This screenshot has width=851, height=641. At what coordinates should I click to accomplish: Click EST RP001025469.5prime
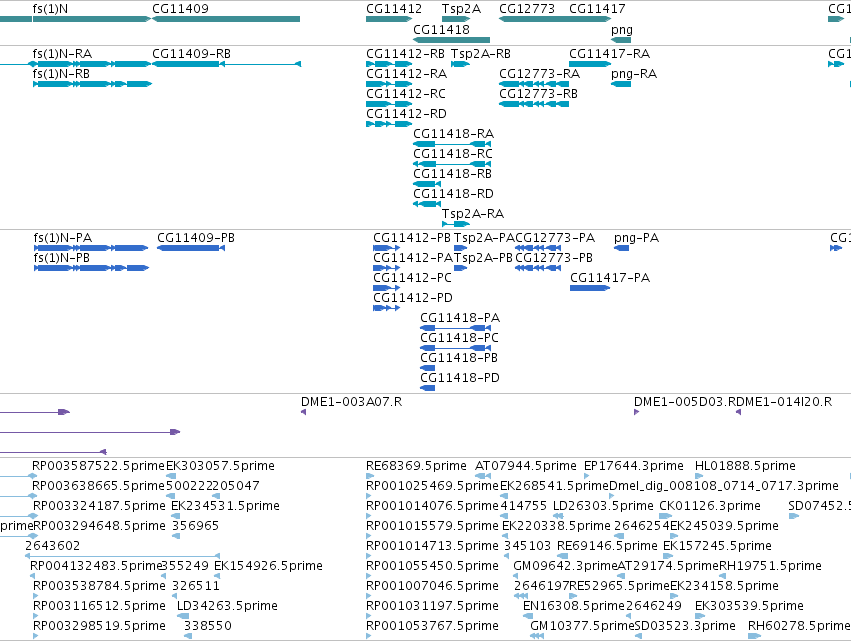[x=433, y=486]
